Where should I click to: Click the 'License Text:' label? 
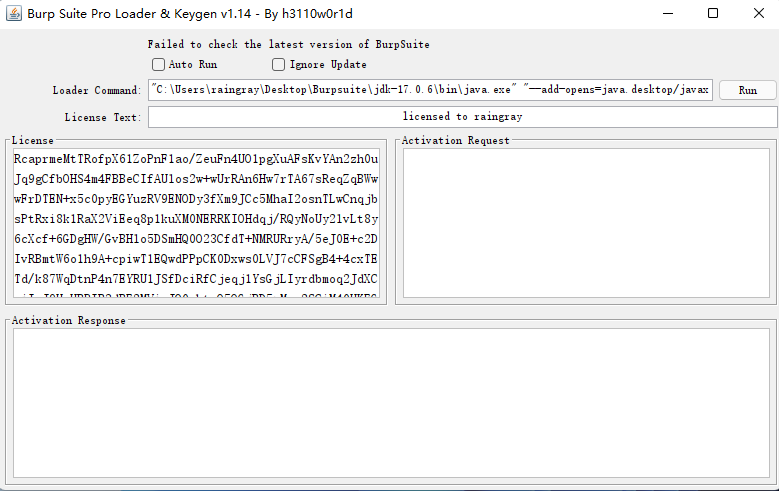[103, 117]
